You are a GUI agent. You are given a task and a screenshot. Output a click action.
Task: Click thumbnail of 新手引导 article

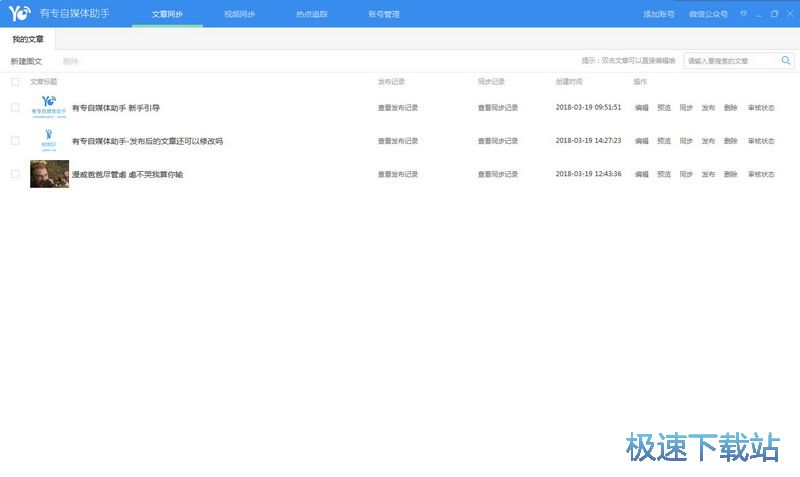pos(49,107)
